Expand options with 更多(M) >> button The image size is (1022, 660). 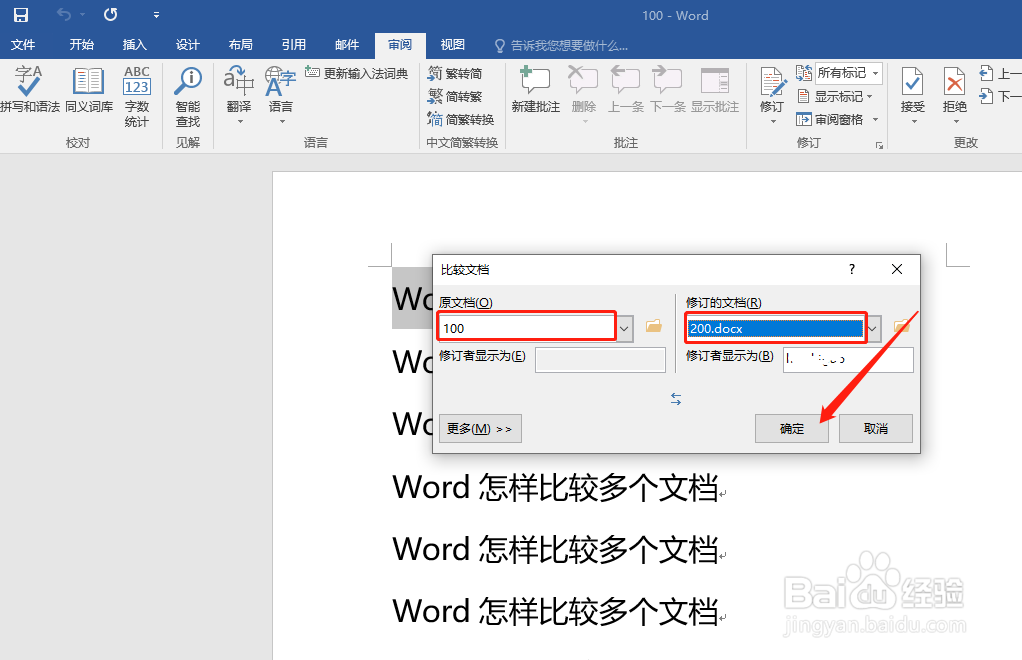480,429
